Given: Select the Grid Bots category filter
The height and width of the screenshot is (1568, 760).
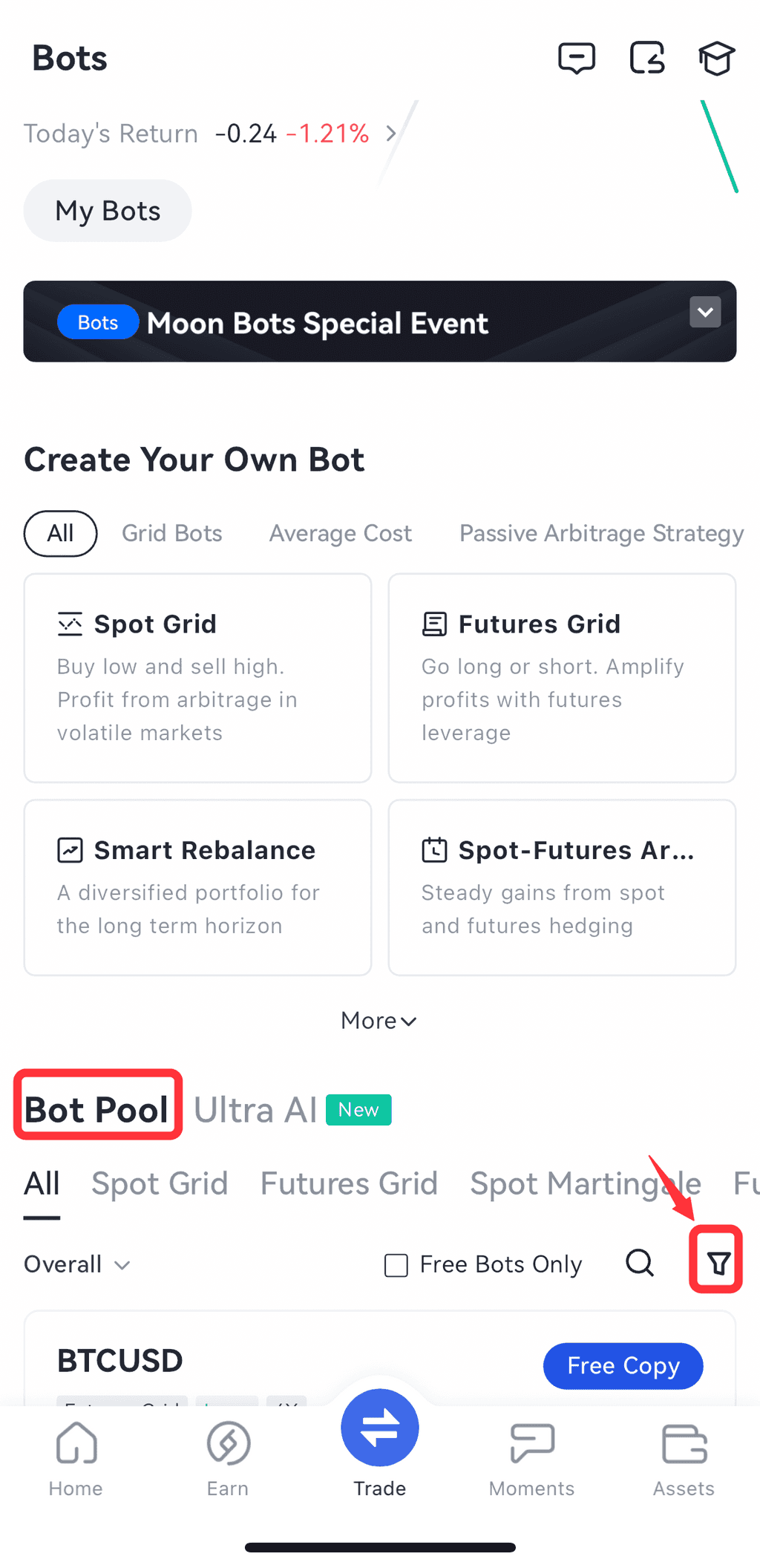Looking at the screenshot, I should (172, 533).
